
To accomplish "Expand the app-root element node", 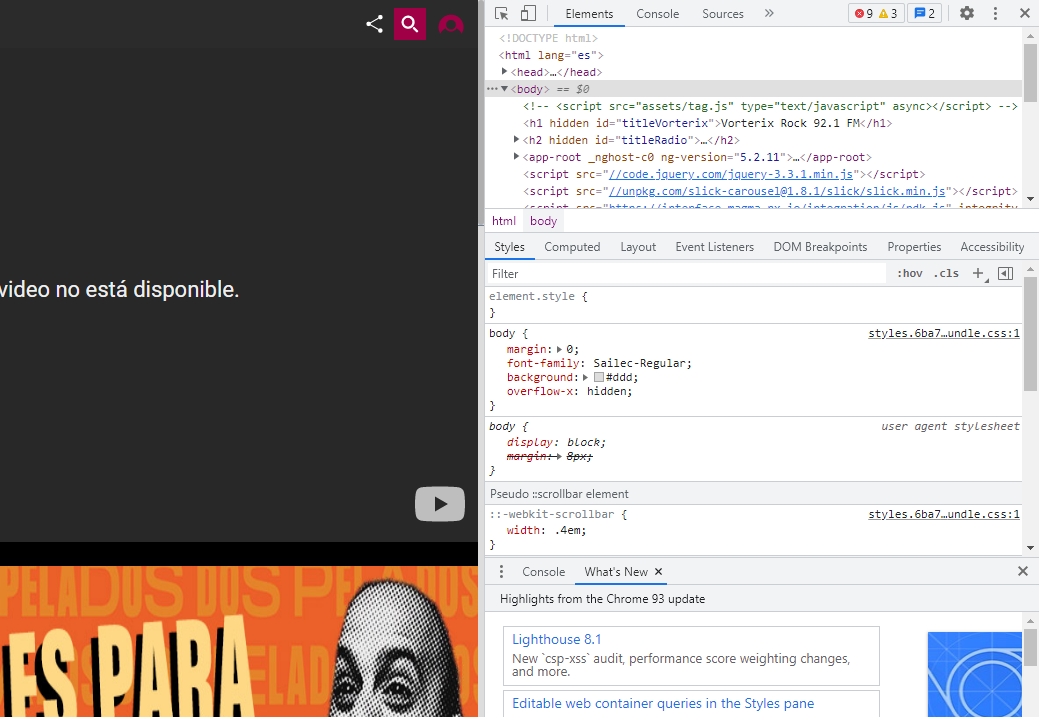I will pos(517,157).
